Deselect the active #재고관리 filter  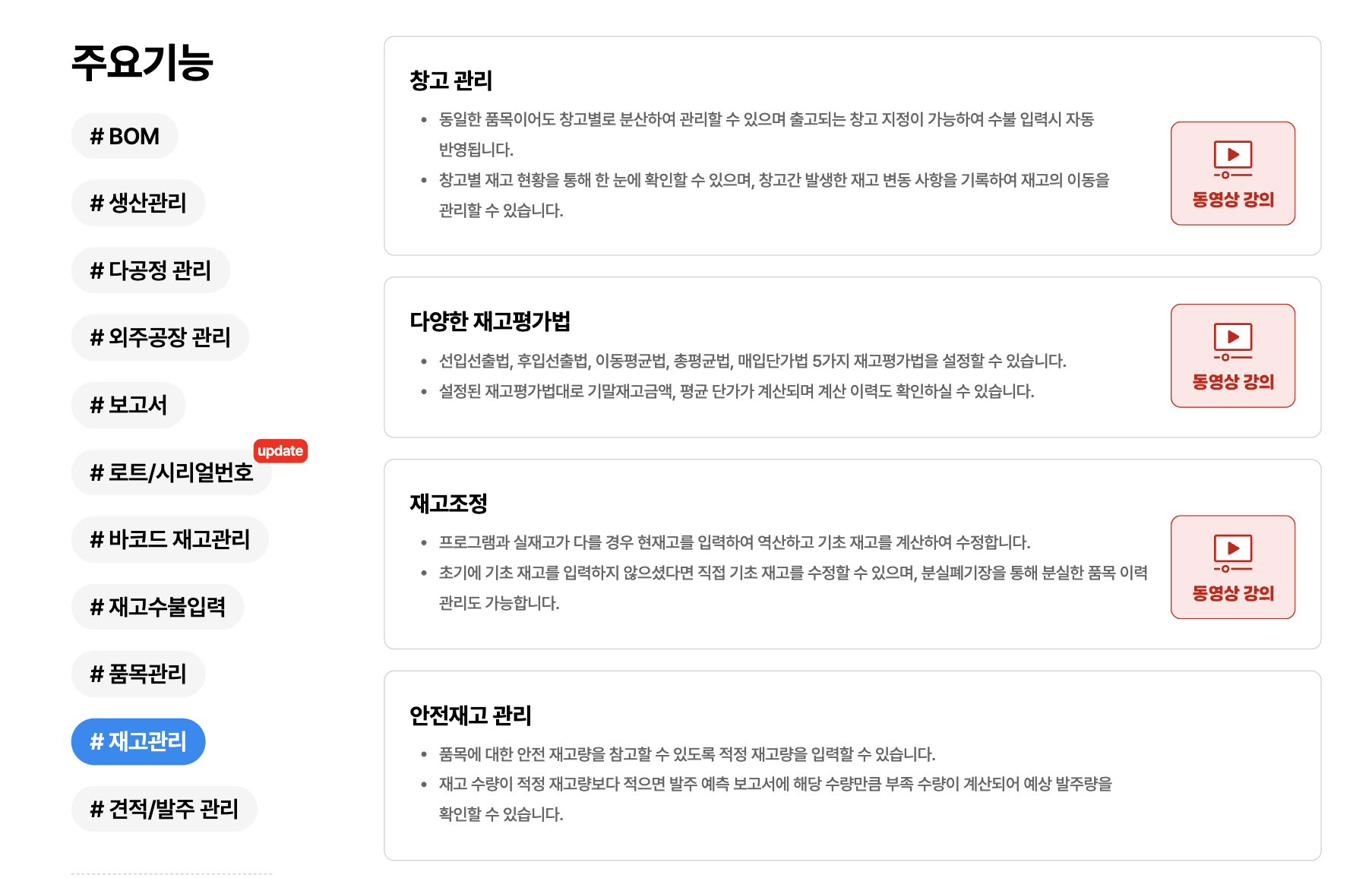[138, 741]
